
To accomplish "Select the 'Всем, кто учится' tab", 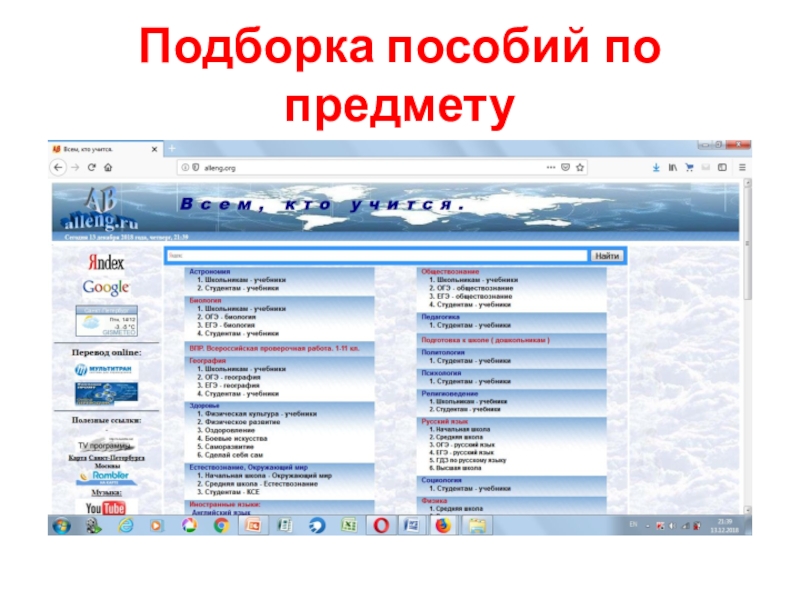I will coord(106,149).
